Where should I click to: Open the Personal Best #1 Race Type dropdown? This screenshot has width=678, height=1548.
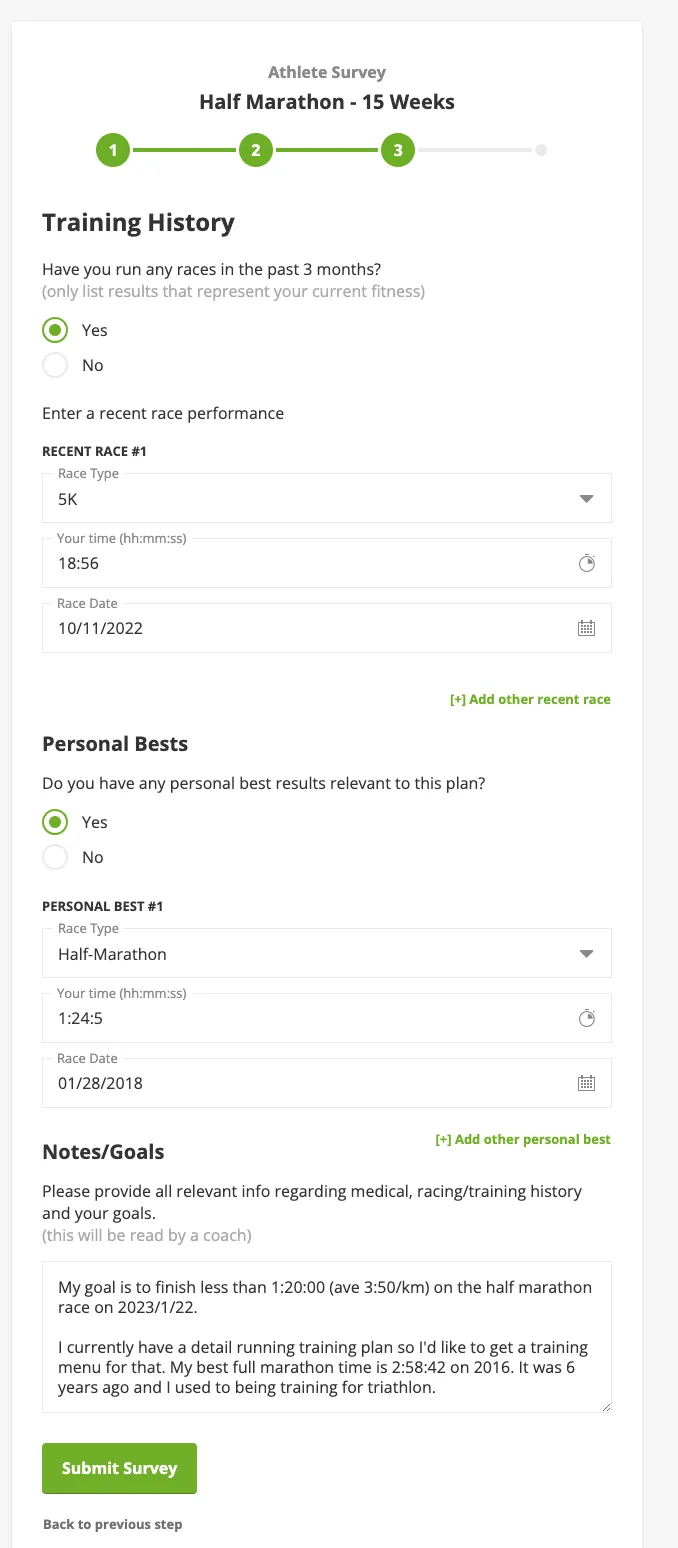click(326, 954)
